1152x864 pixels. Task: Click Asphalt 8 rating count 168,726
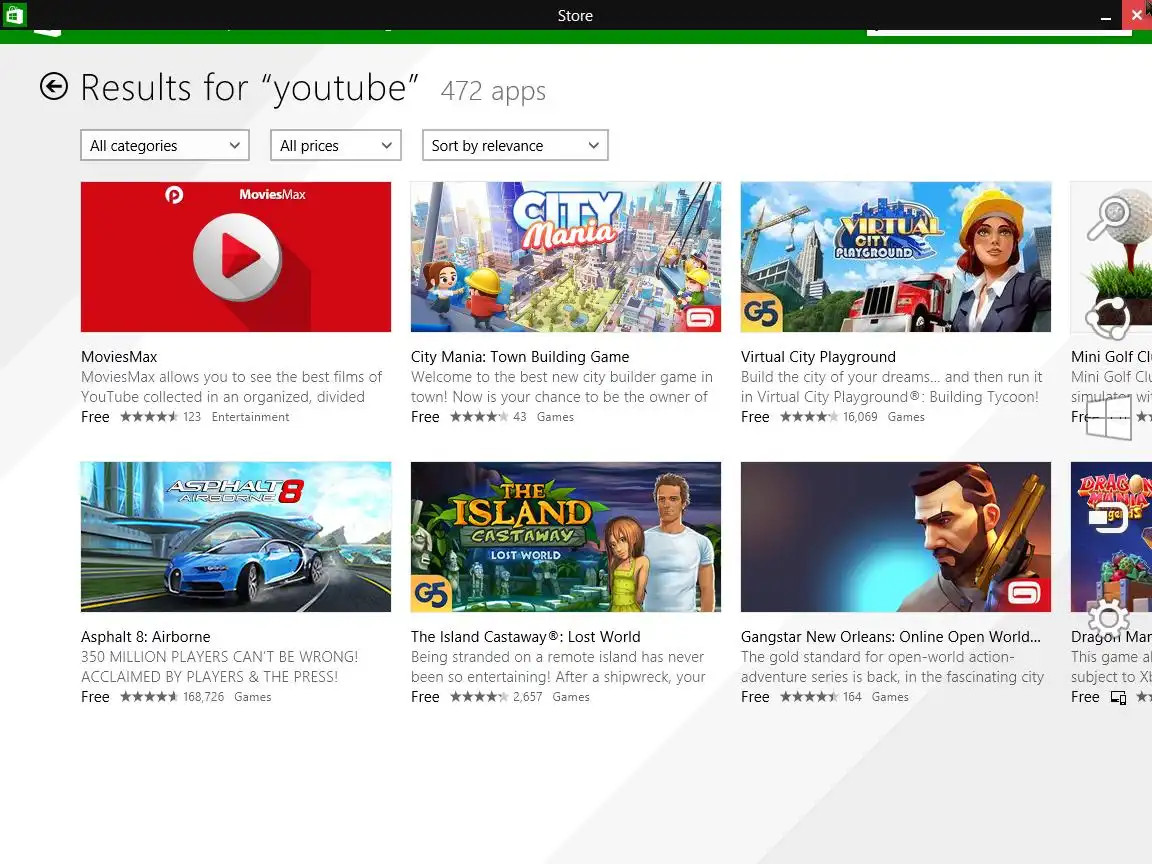pos(204,697)
